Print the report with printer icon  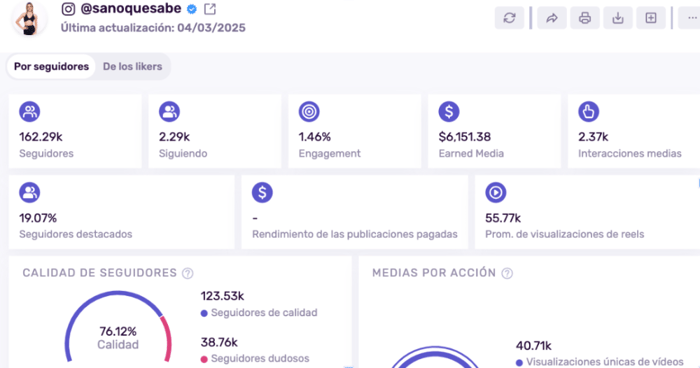click(x=585, y=18)
